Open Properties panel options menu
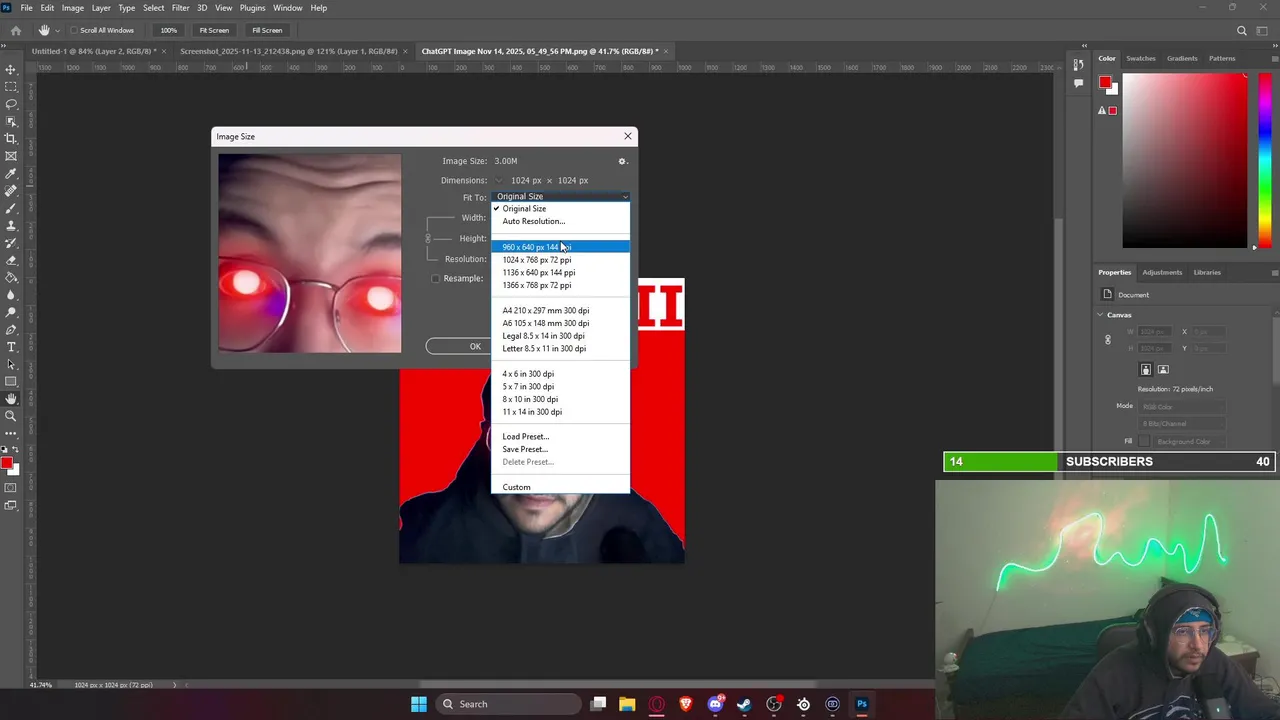 (x=1274, y=272)
